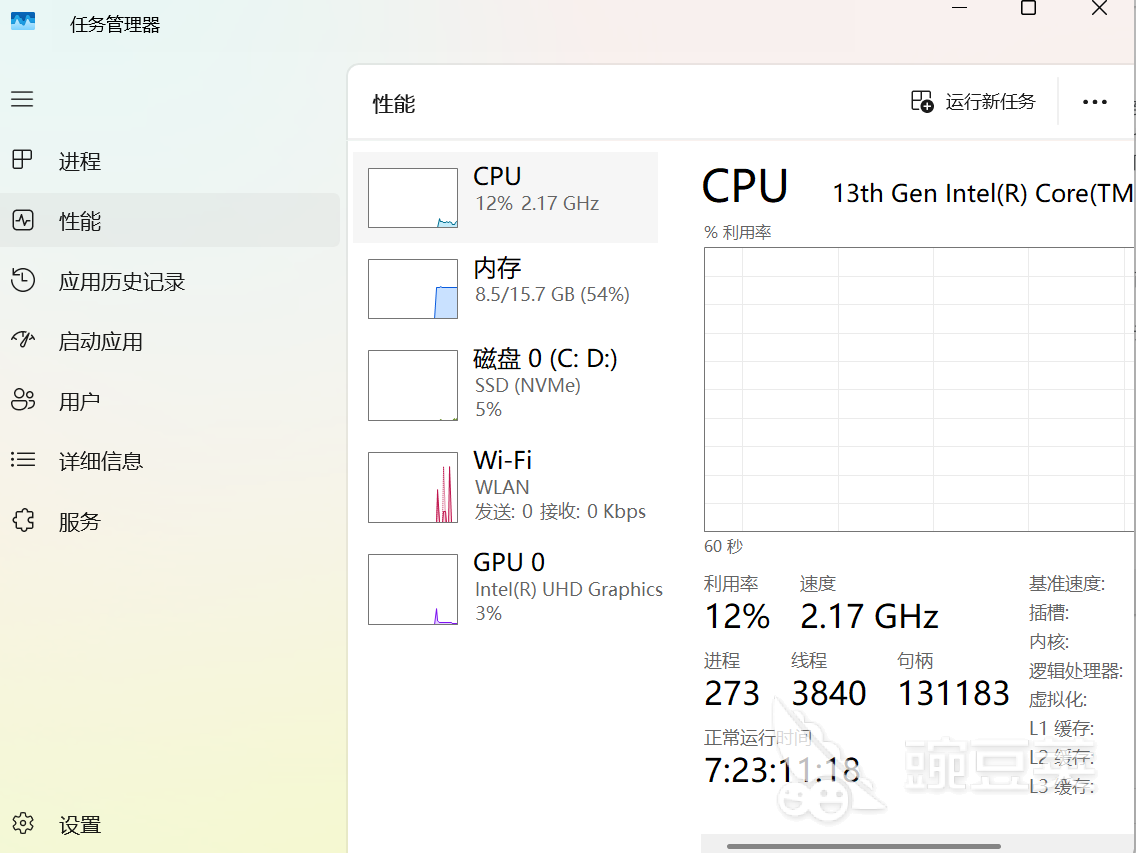Viewport: 1136px width, 853px height.
Task: Open the 服务 page
Action: [x=170, y=520]
